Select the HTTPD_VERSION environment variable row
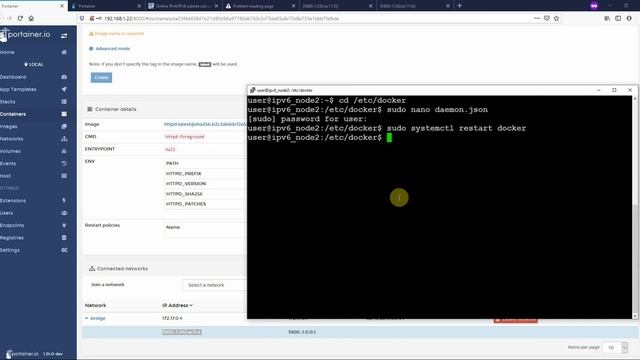The height and width of the screenshot is (360, 640). tap(205, 184)
